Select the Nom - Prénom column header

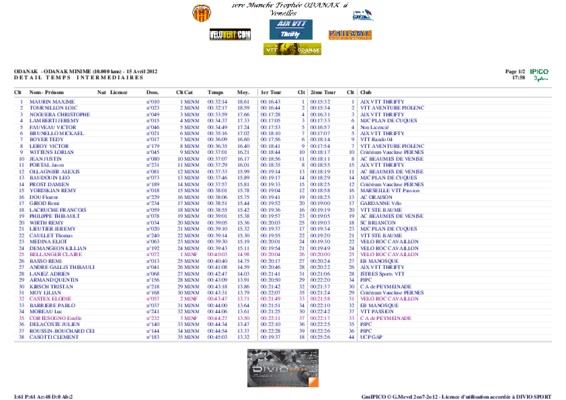tap(47, 92)
